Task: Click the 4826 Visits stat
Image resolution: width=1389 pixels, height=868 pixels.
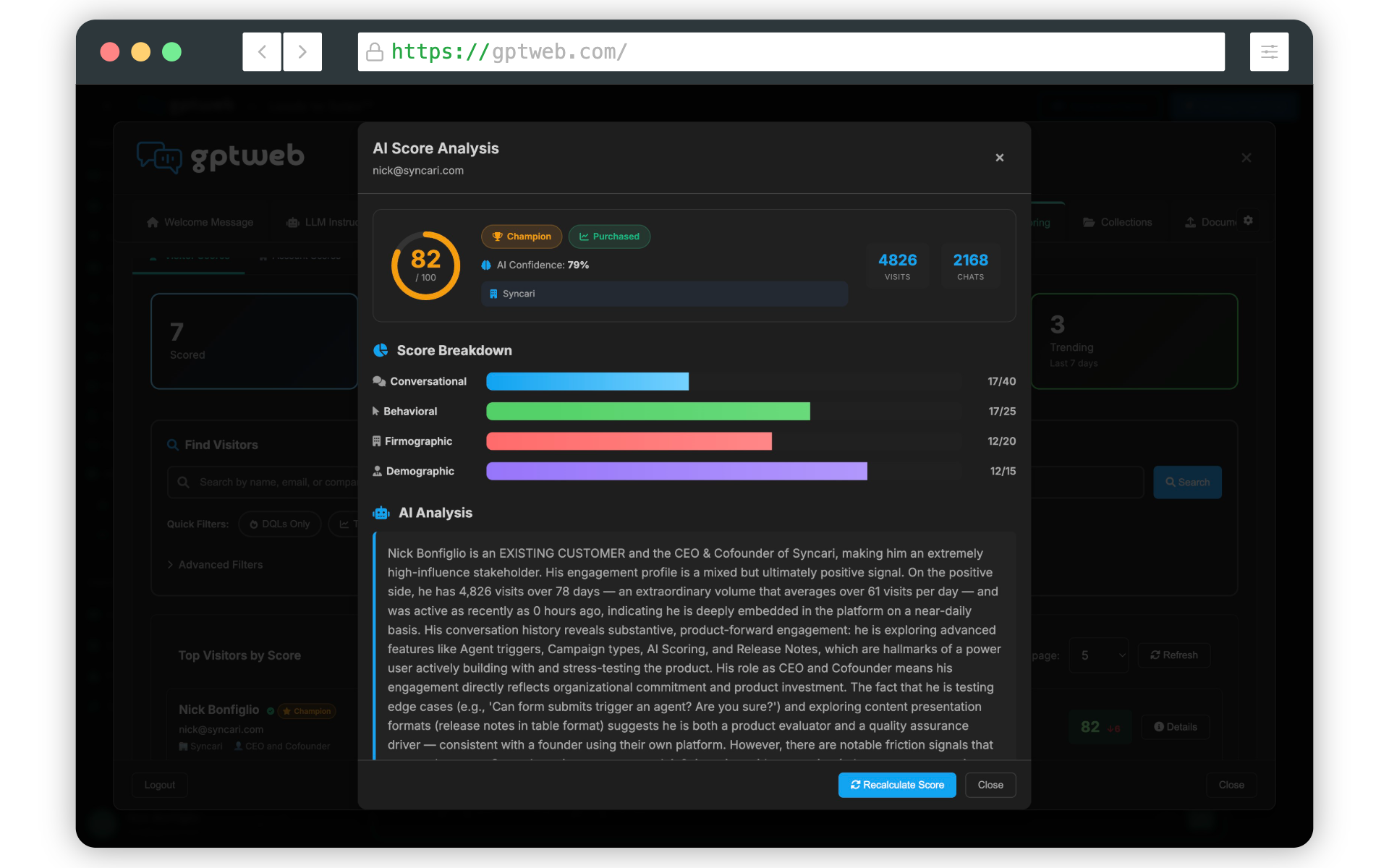Action: click(x=898, y=266)
